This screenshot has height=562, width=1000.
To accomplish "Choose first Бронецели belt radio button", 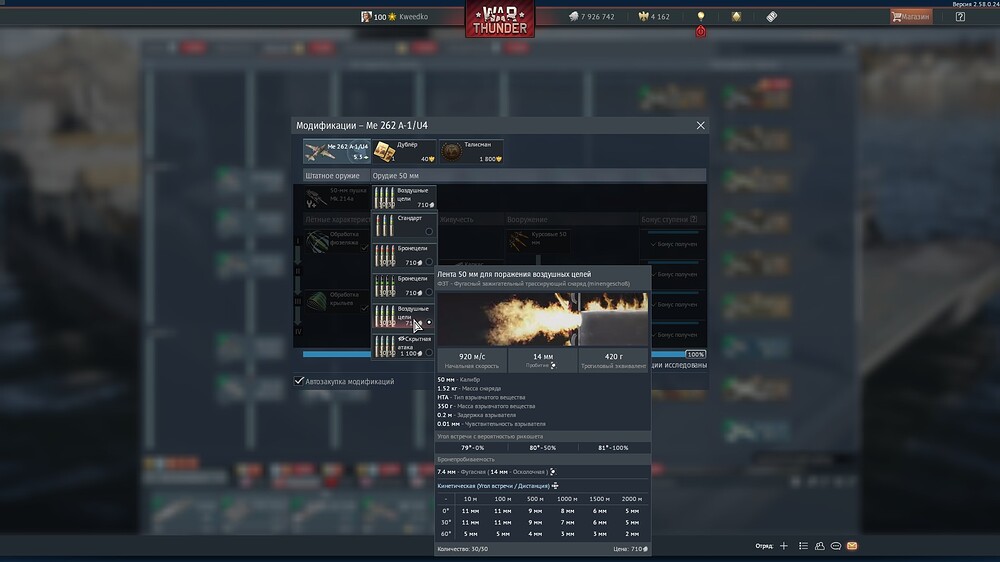I will (429, 262).
